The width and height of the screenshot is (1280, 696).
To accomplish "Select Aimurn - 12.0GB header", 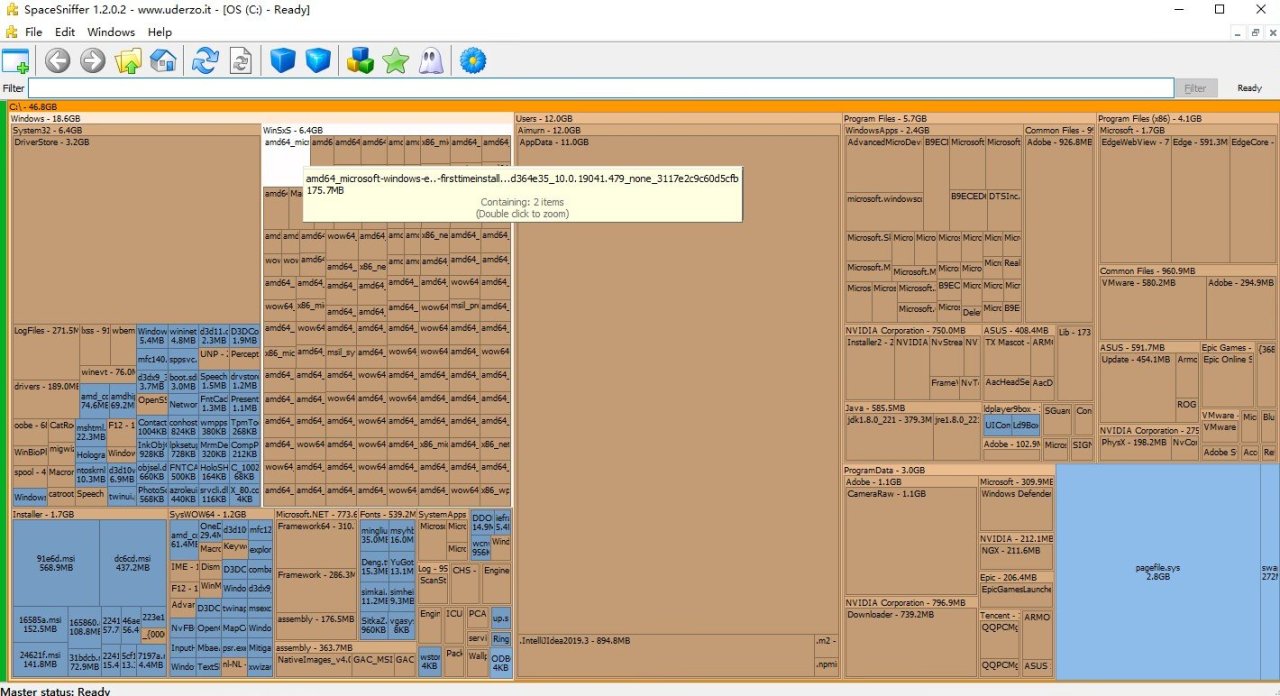I will coord(678,130).
